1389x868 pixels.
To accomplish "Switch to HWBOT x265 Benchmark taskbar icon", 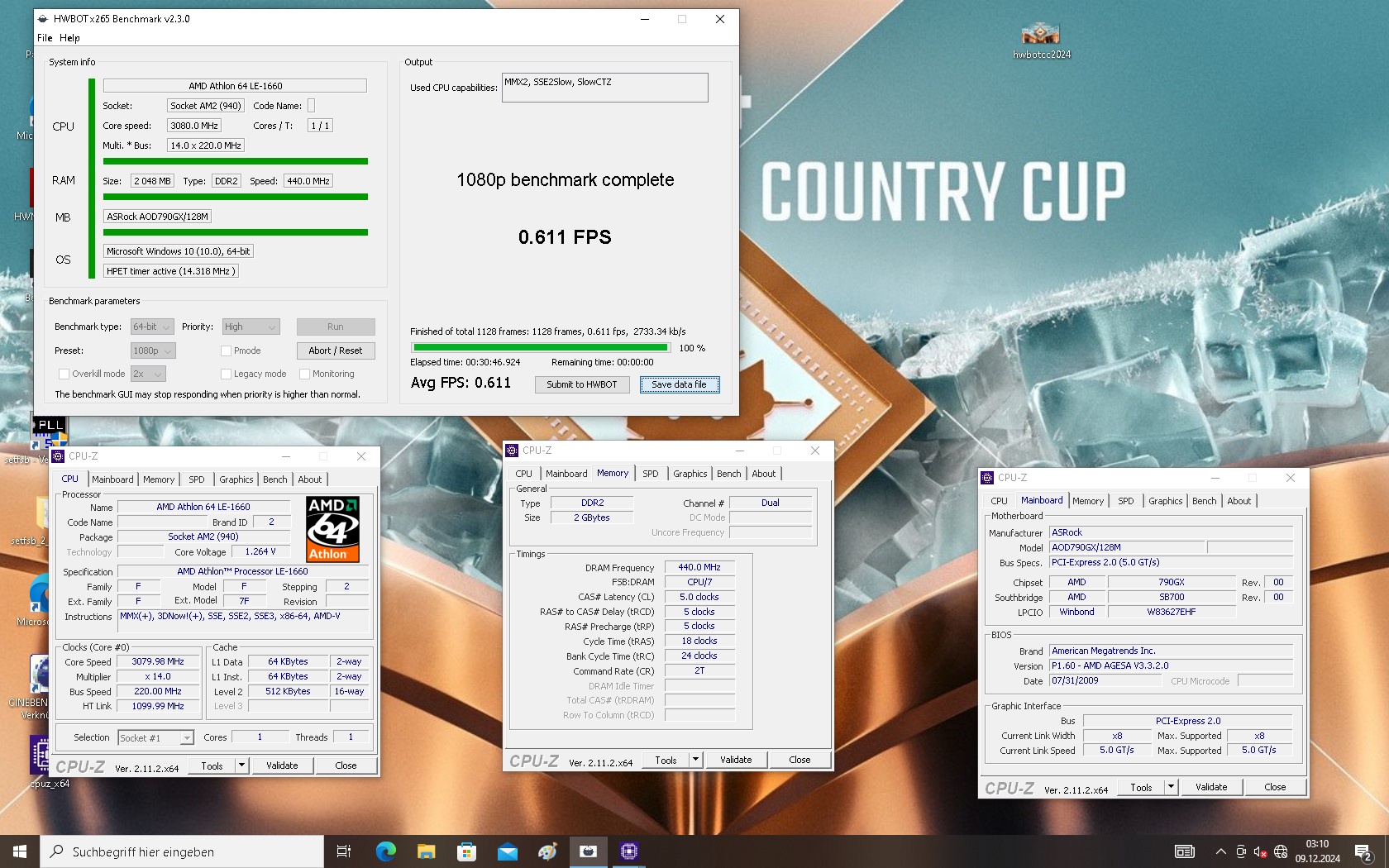I will [x=588, y=851].
